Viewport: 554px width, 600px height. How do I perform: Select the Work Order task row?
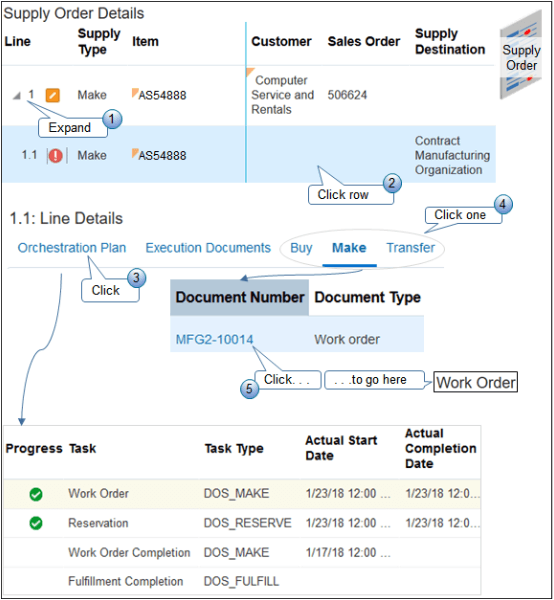(242, 494)
